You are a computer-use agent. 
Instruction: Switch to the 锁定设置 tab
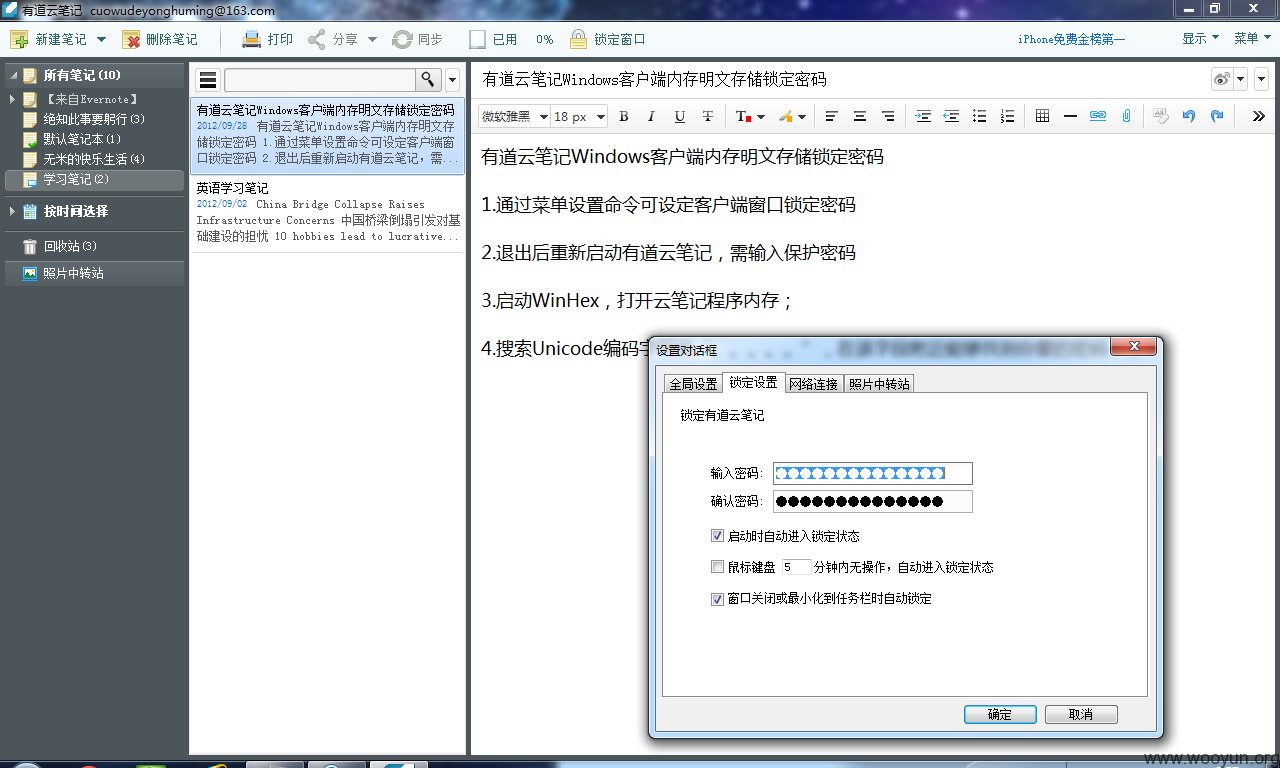point(753,383)
